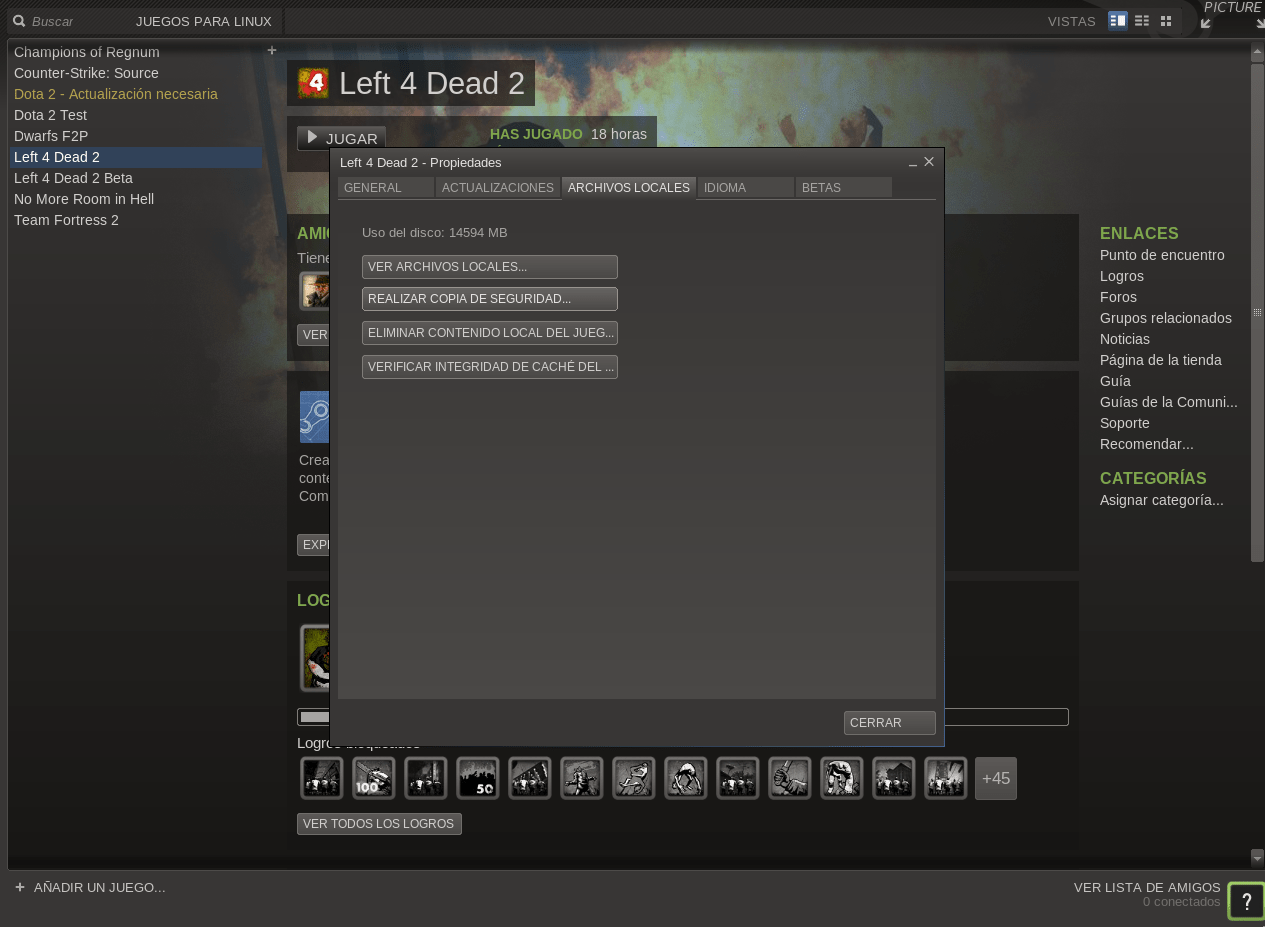Open the chainsaw achievement icon marked 100

pyautogui.click(x=374, y=778)
